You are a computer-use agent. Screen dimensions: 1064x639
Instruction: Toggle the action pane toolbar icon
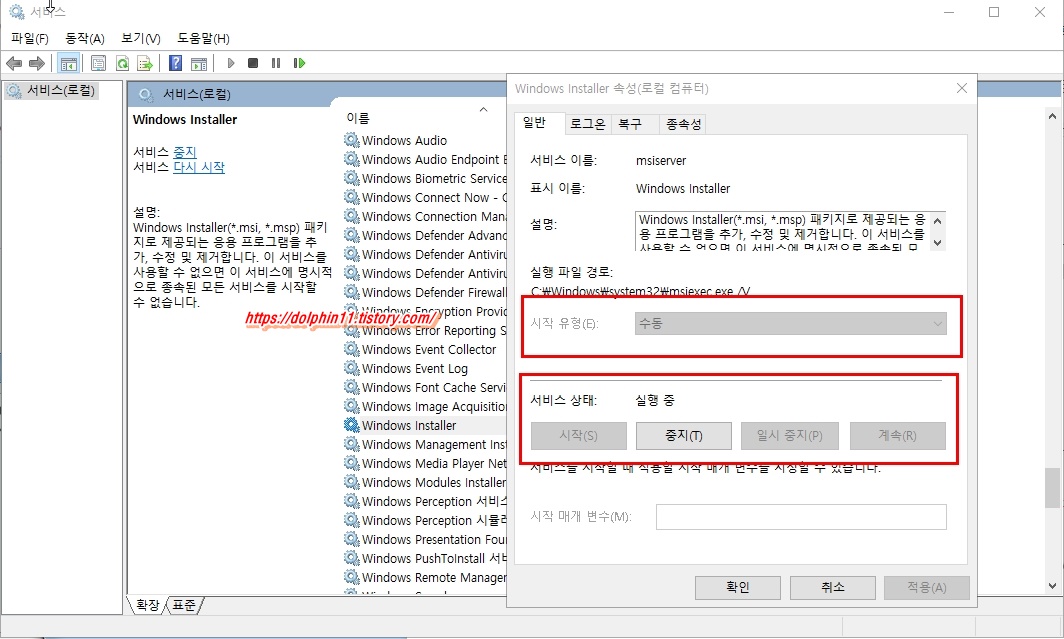[x=199, y=63]
